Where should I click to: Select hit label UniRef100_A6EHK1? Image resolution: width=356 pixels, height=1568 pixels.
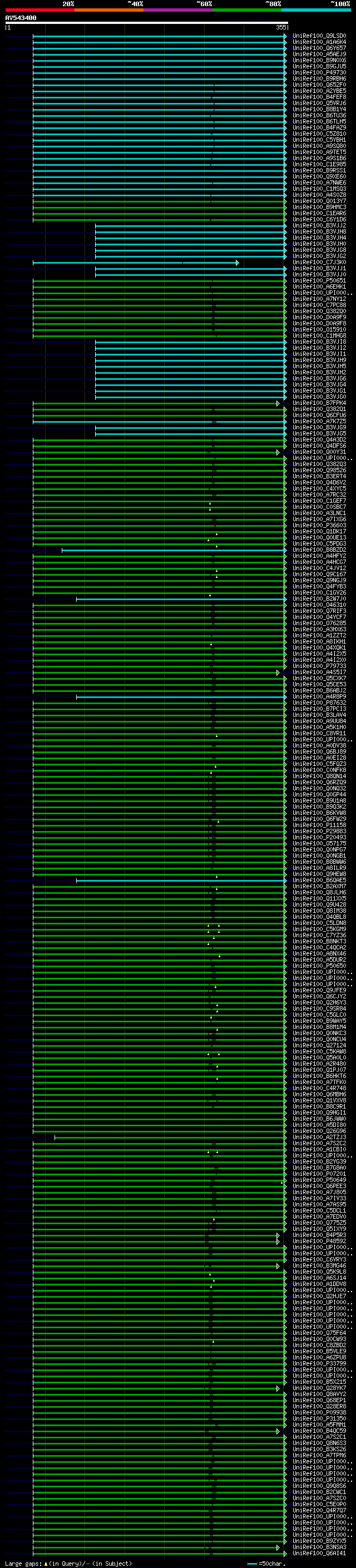pyautogui.click(x=319, y=286)
